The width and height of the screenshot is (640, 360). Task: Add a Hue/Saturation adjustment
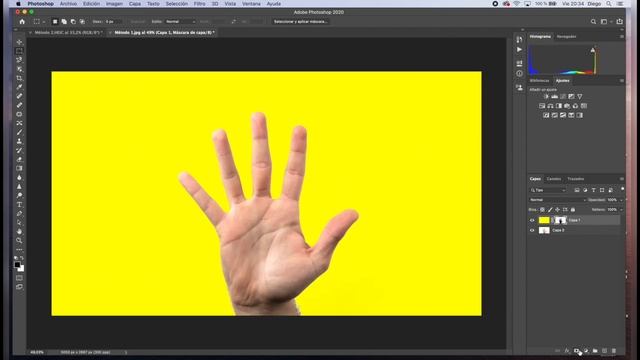[542, 106]
